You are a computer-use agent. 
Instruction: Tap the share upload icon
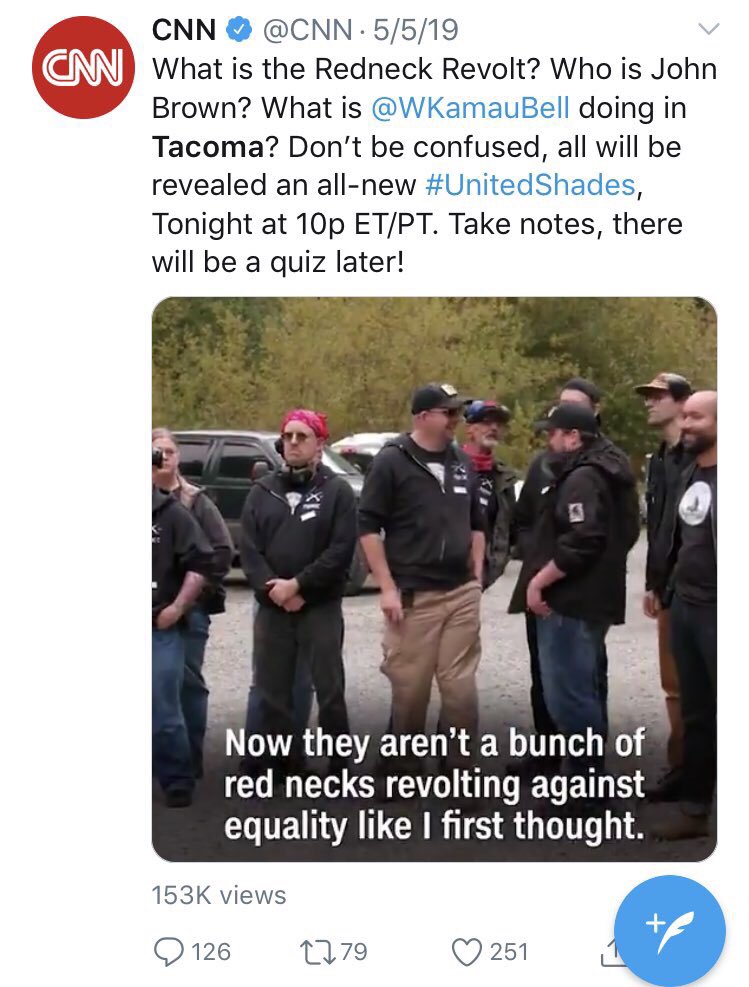tap(609, 952)
